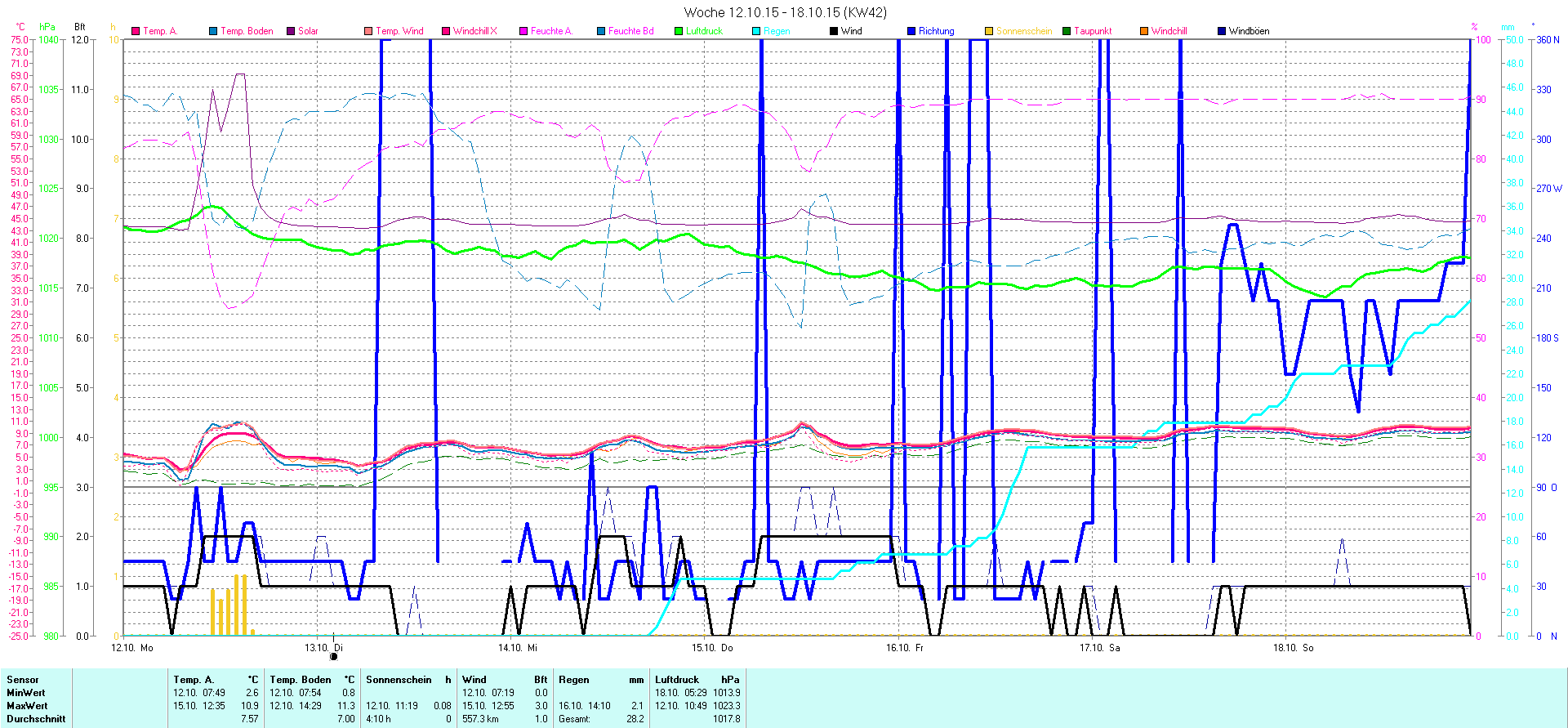Click the 18.10. So date marker
The height and width of the screenshot is (728, 1568).
(x=1293, y=647)
